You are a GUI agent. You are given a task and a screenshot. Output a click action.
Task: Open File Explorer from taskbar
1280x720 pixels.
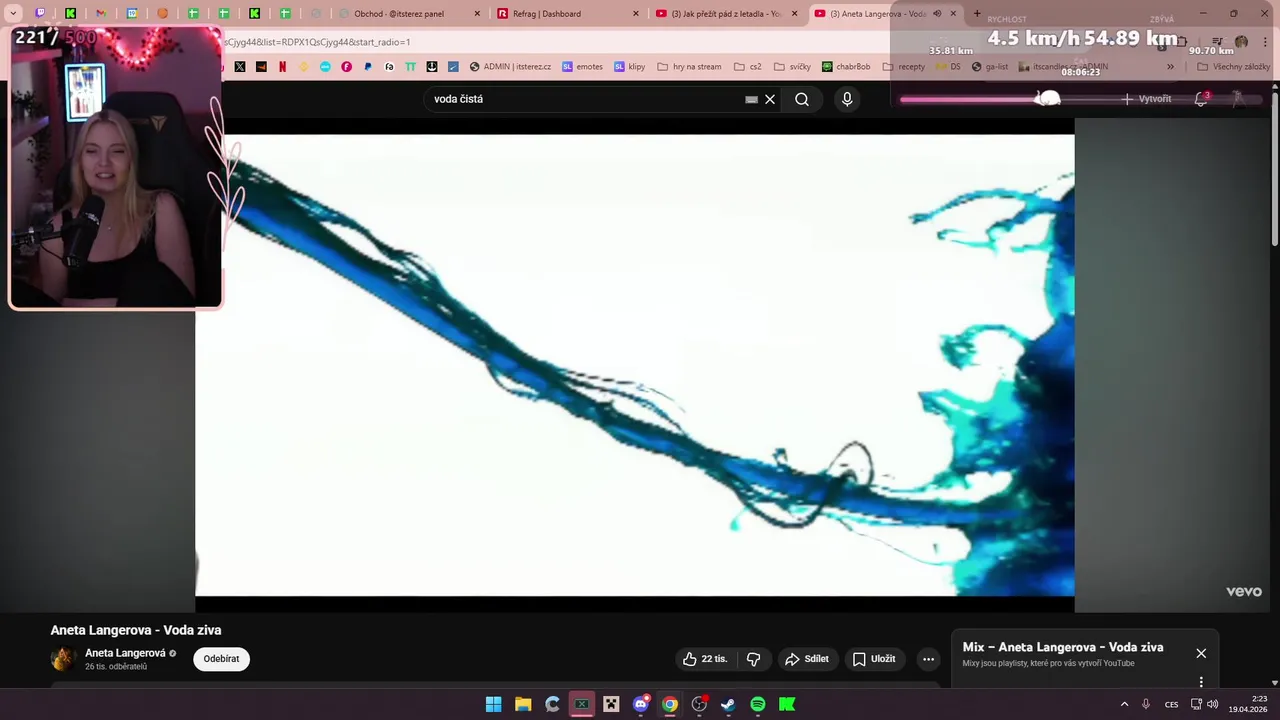click(x=523, y=704)
